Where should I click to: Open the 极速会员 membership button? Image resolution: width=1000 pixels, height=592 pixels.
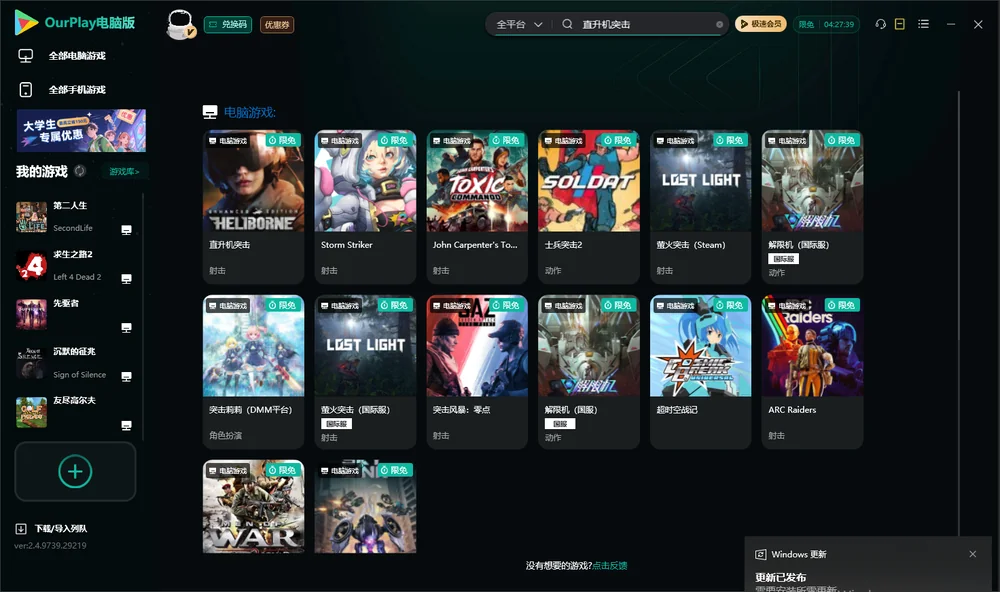pyautogui.click(x=761, y=24)
